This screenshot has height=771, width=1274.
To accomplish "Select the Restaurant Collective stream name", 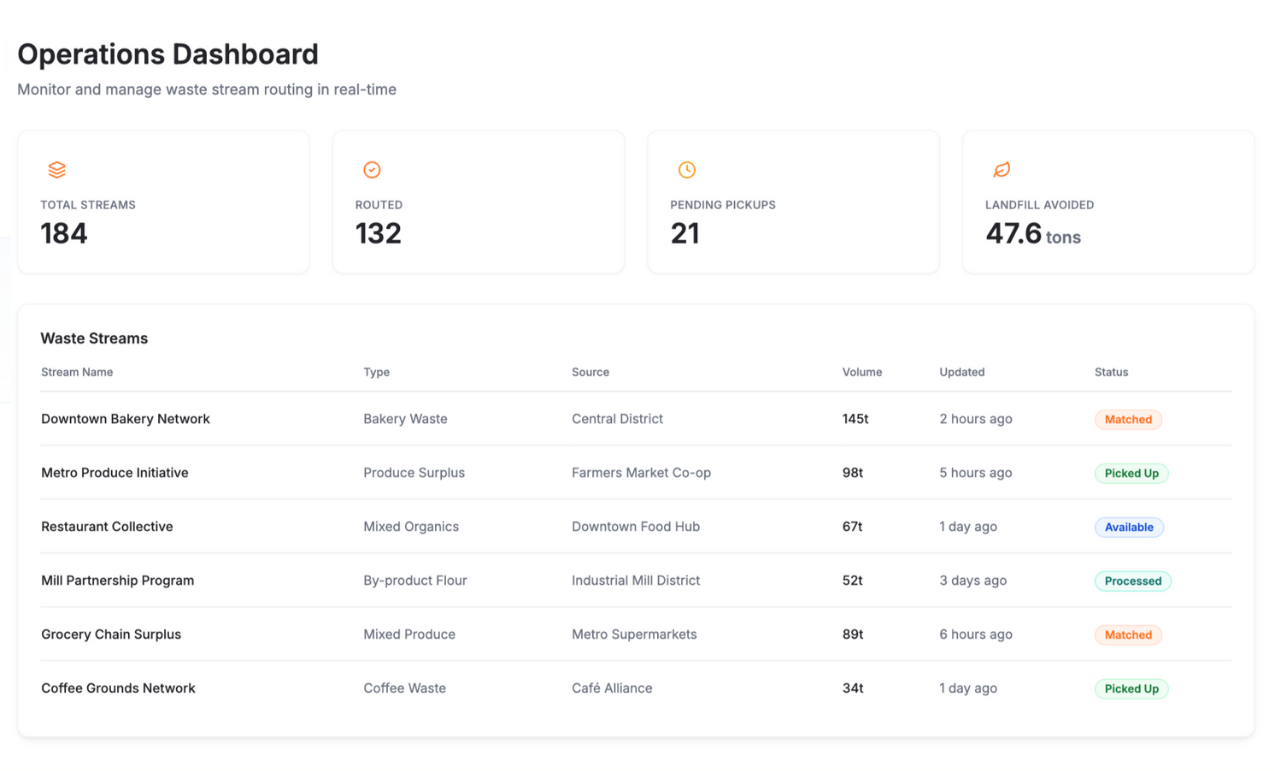I will click(x=107, y=527).
